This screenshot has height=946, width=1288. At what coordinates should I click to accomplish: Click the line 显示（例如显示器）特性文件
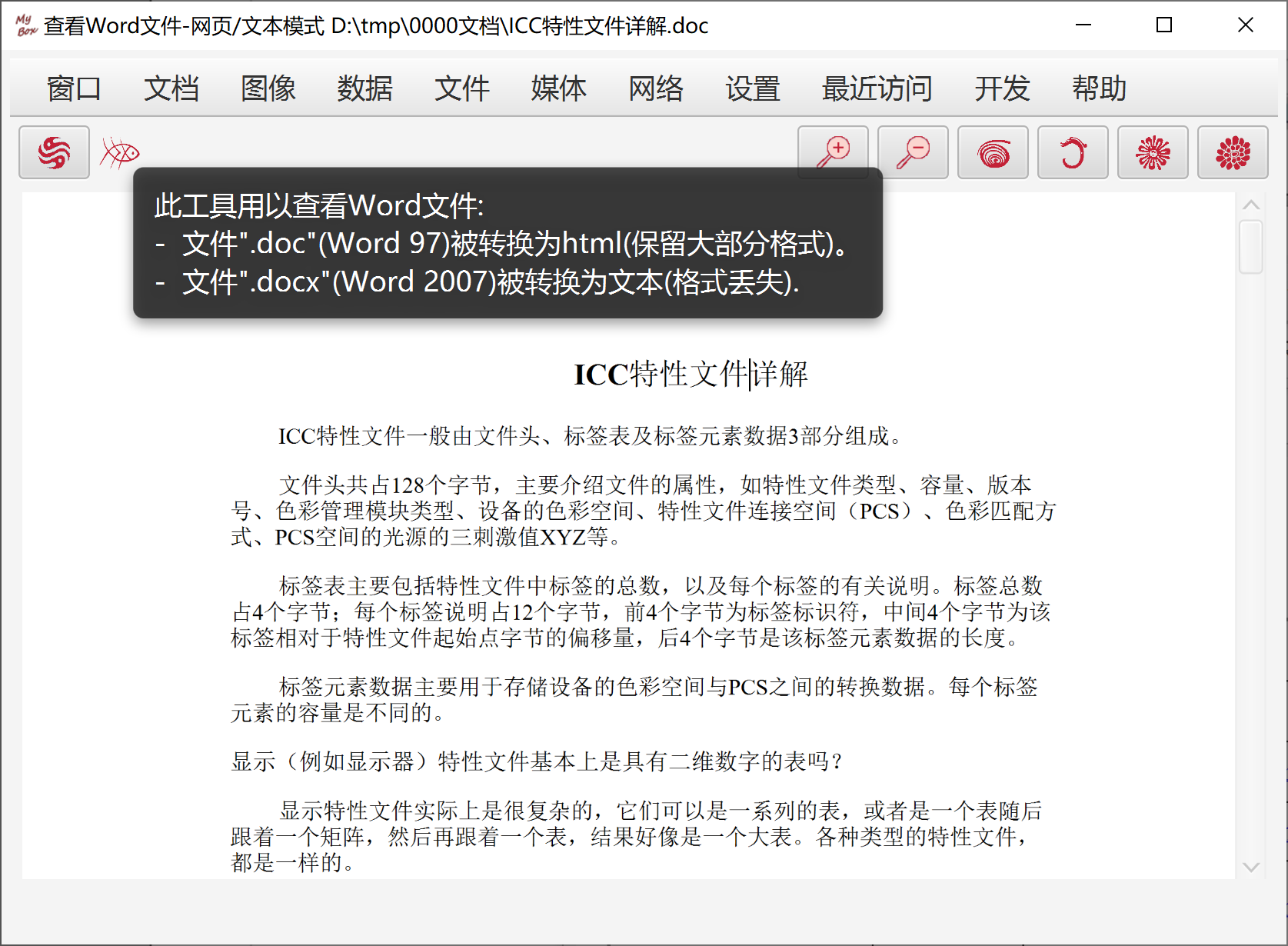point(536,761)
